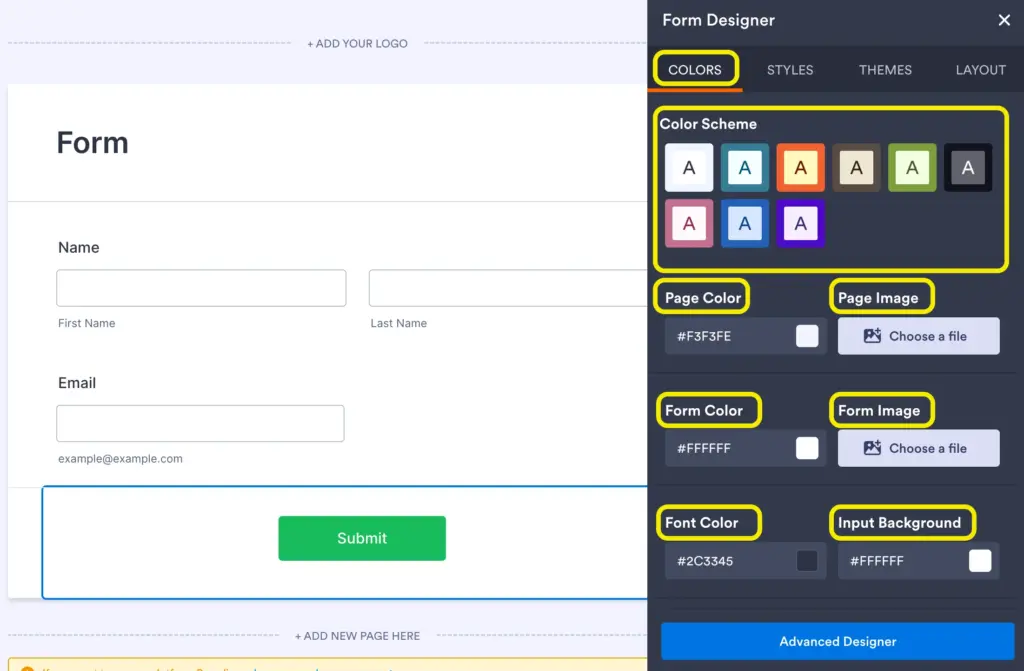Open the THEMES tab

[x=884, y=69]
